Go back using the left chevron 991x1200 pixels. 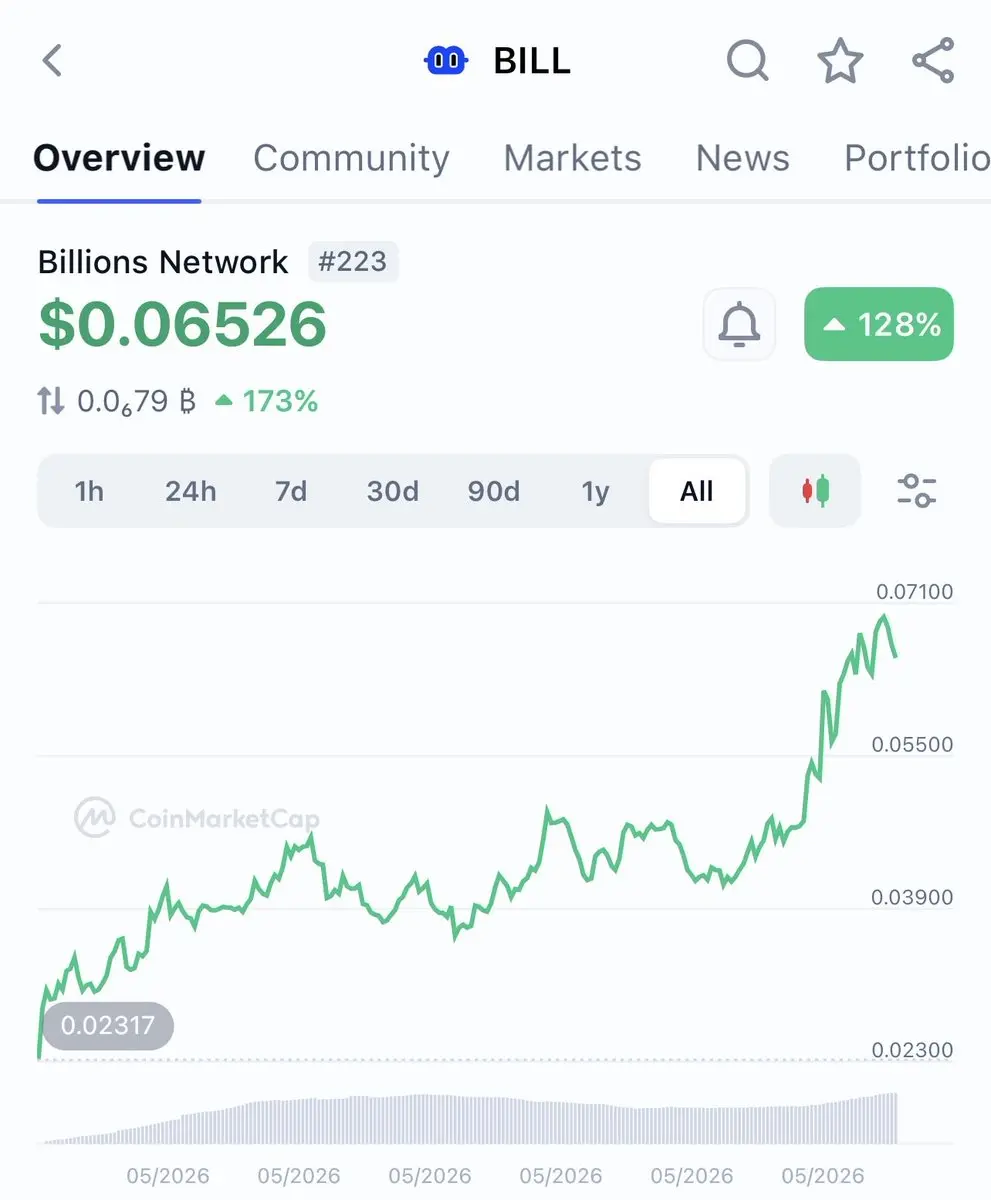[52, 61]
